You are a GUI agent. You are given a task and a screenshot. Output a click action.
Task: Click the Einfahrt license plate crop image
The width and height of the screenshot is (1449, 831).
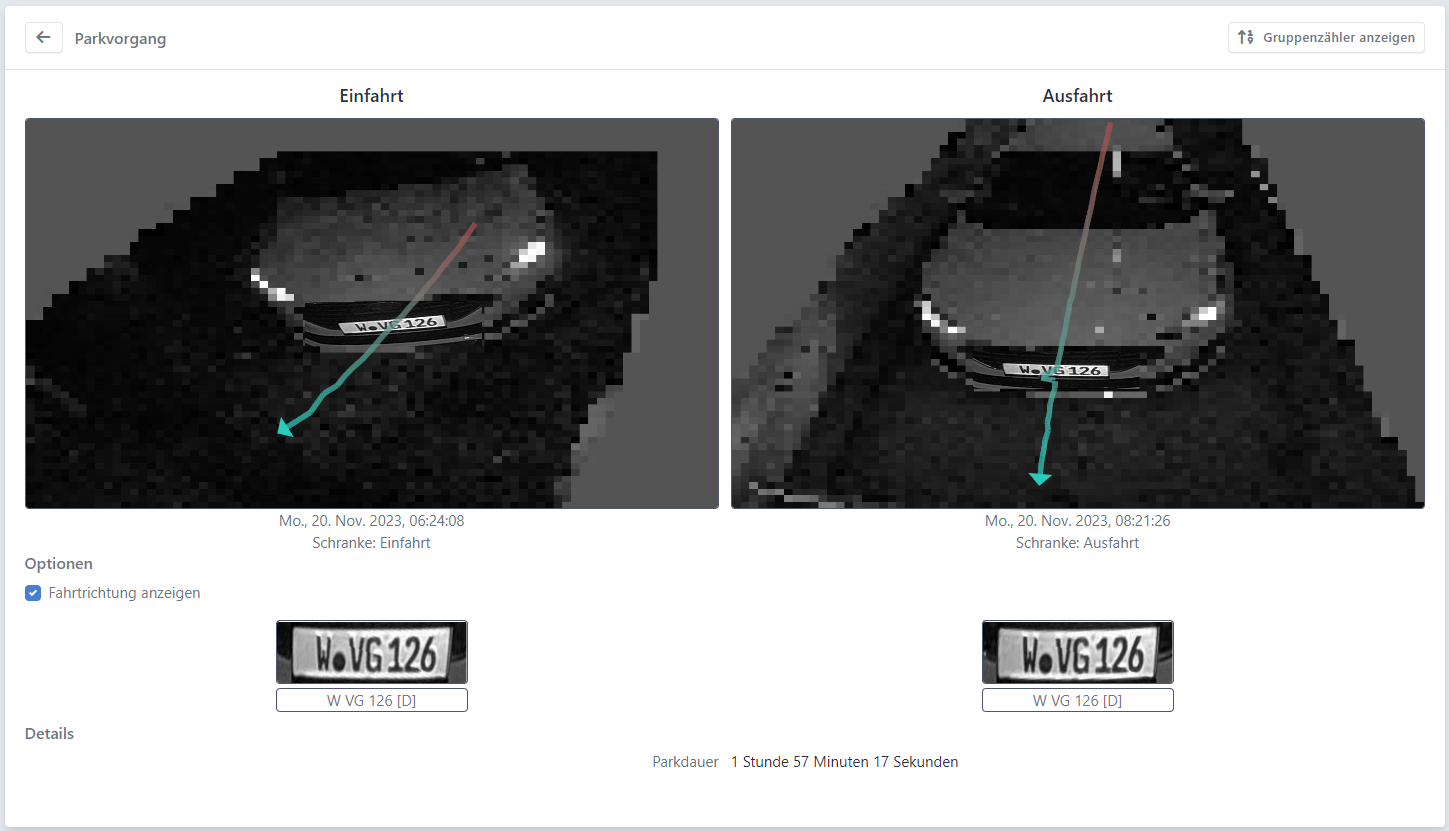click(x=372, y=652)
